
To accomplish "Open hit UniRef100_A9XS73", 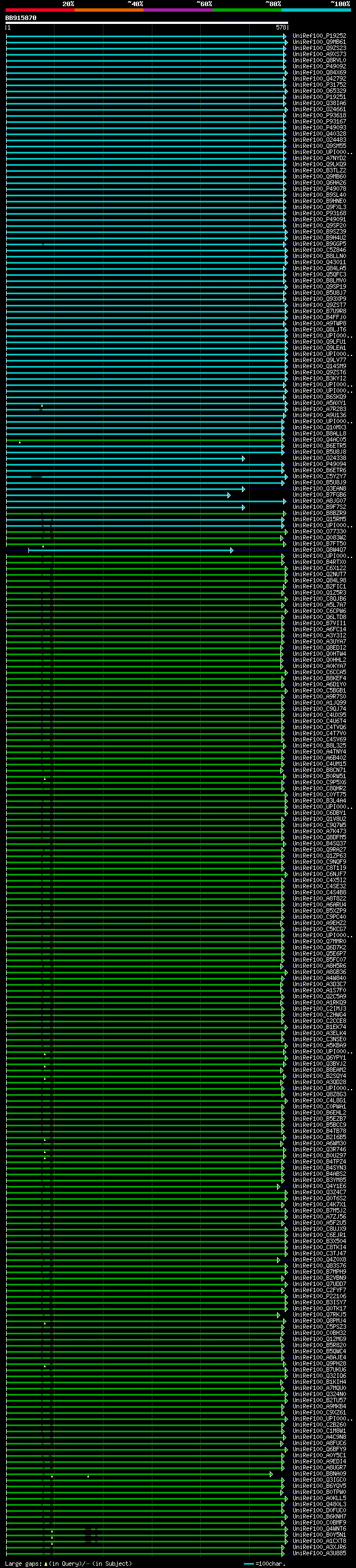I will tap(319, 54).
